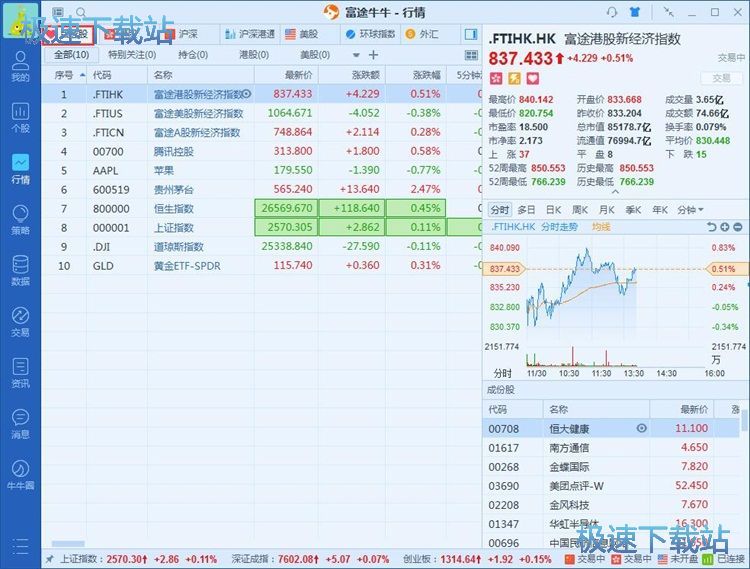
Task: Select the 腾讯控股 row
Action: point(262,151)
